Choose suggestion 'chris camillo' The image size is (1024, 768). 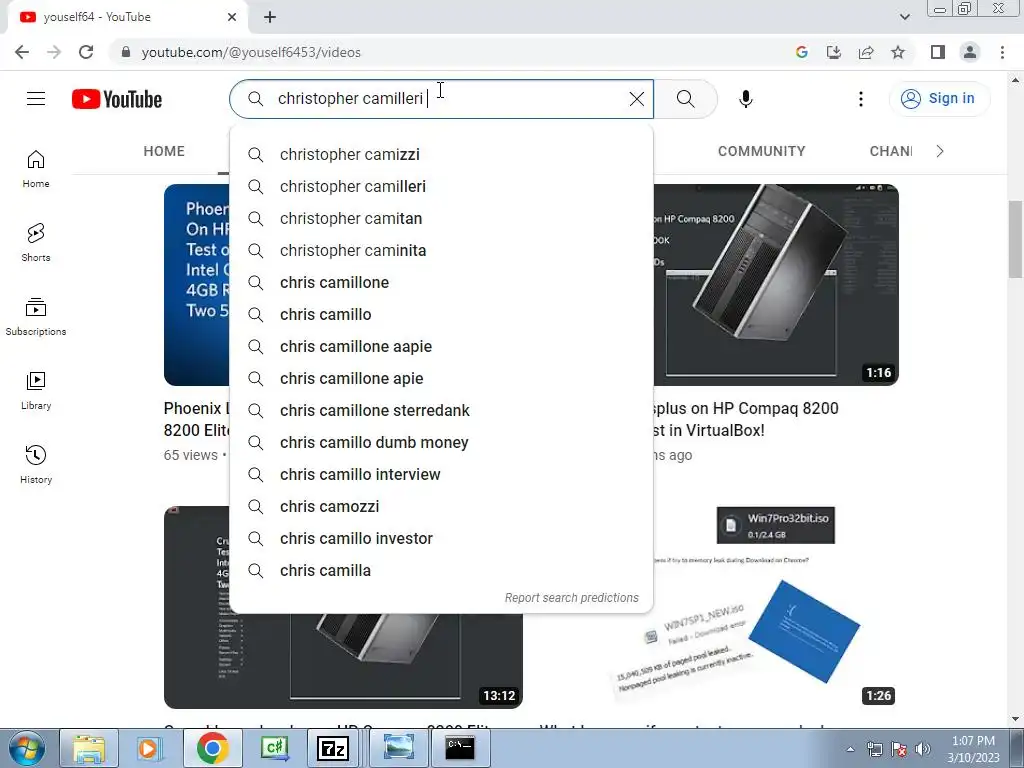[441, 315]
